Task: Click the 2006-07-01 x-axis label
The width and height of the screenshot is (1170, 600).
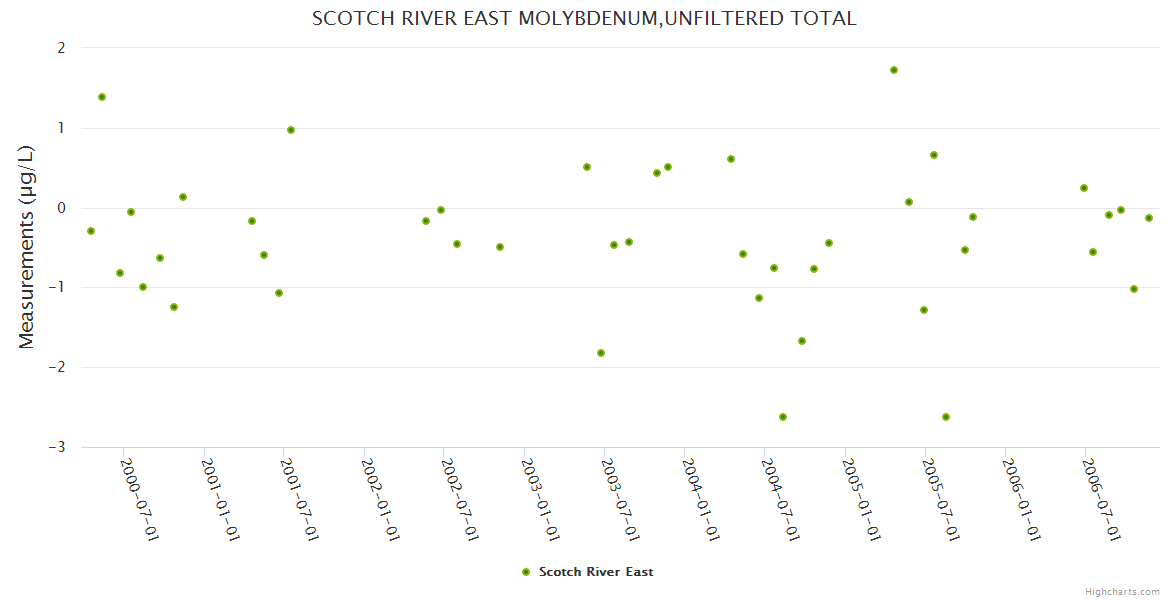Action: [1102, 499]
